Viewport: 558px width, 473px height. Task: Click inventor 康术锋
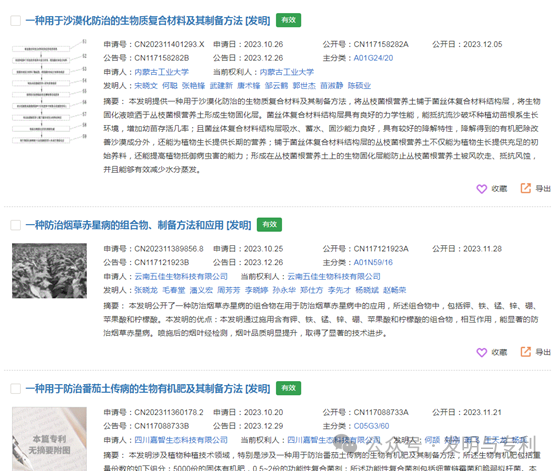tap(249, 86)
